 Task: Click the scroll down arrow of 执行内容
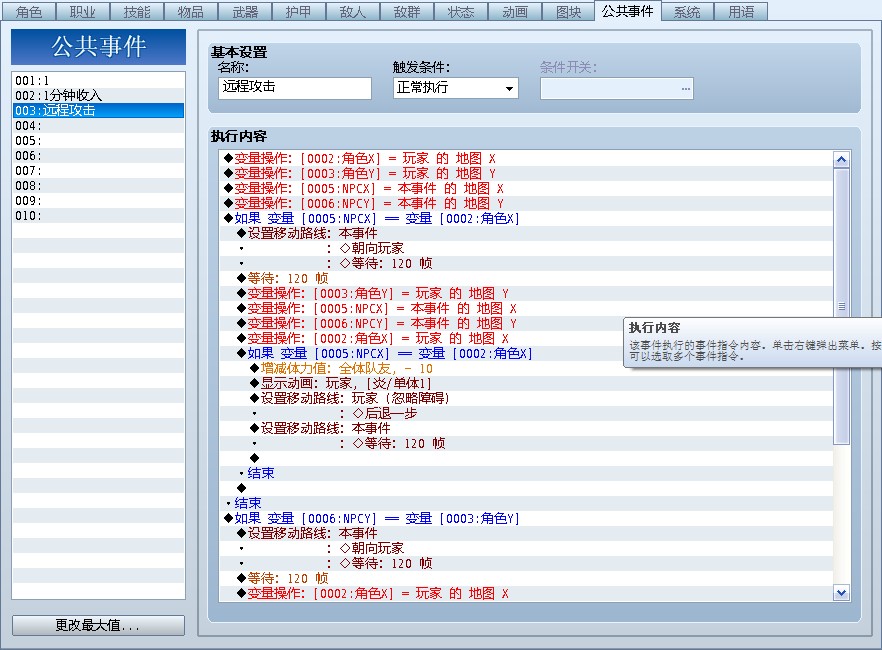tap(842, 592)
